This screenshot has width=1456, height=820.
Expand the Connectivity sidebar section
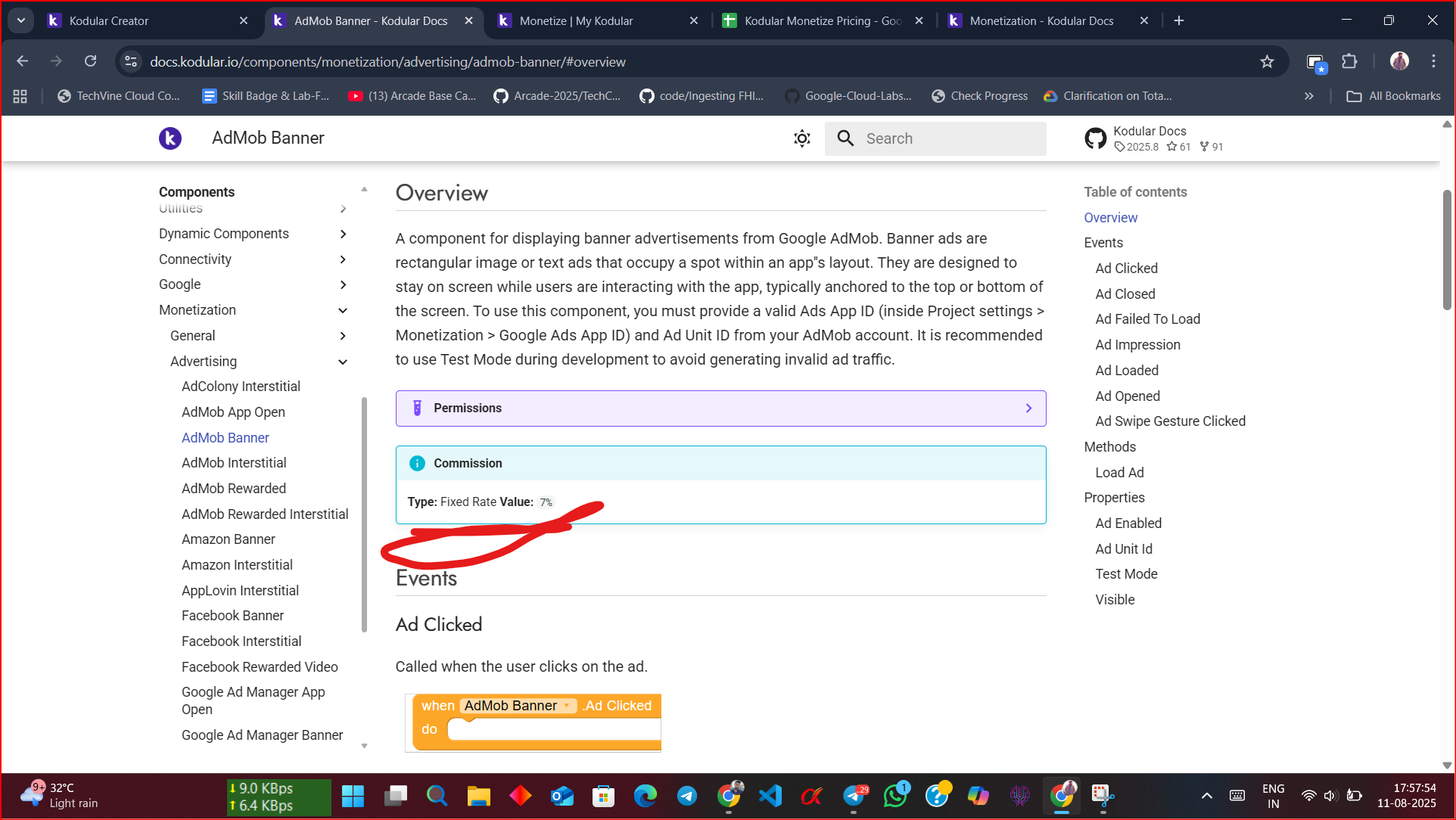click(343, 259)
